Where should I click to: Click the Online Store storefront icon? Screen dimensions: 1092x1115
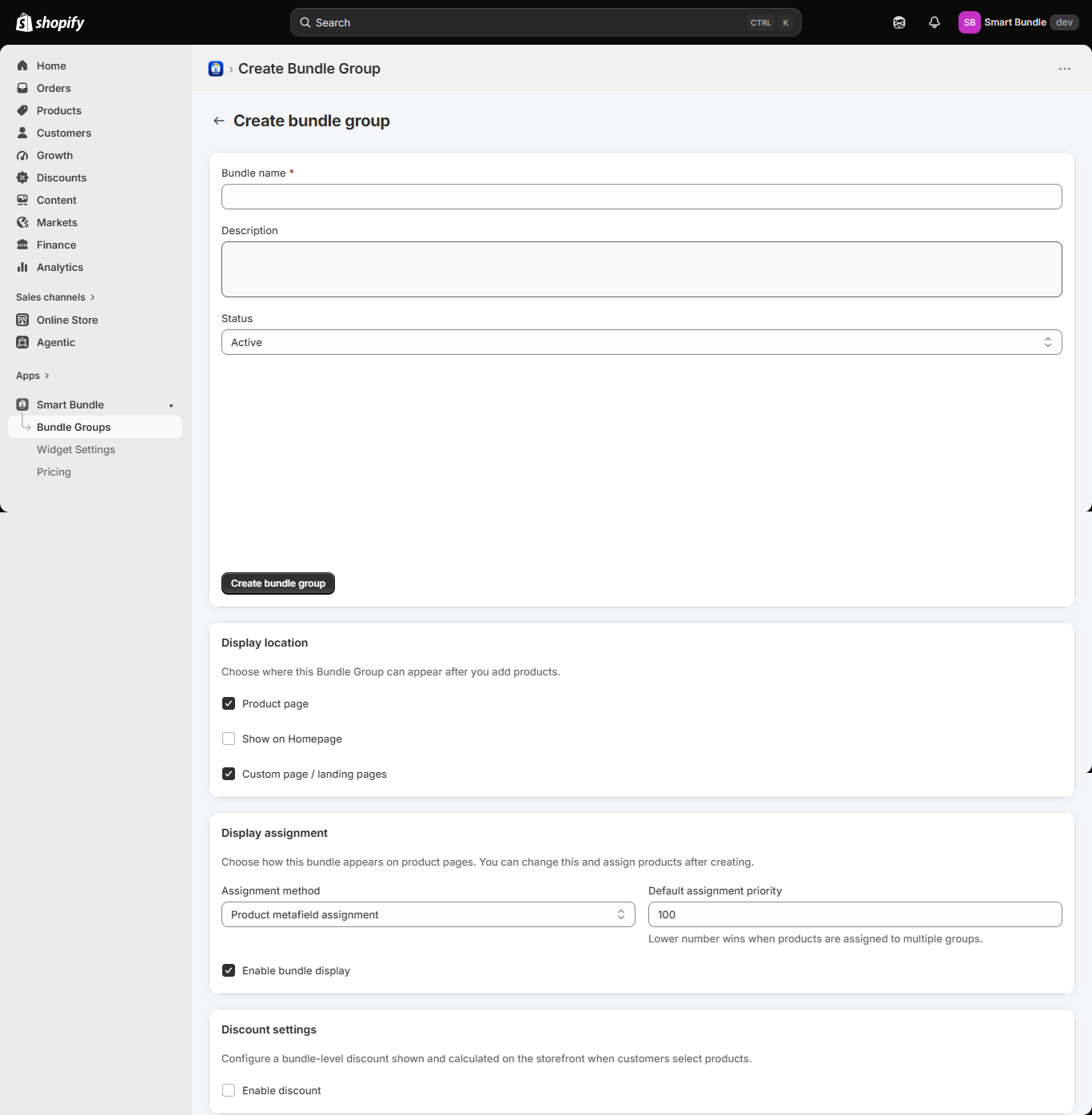click(x=22, y=320)
